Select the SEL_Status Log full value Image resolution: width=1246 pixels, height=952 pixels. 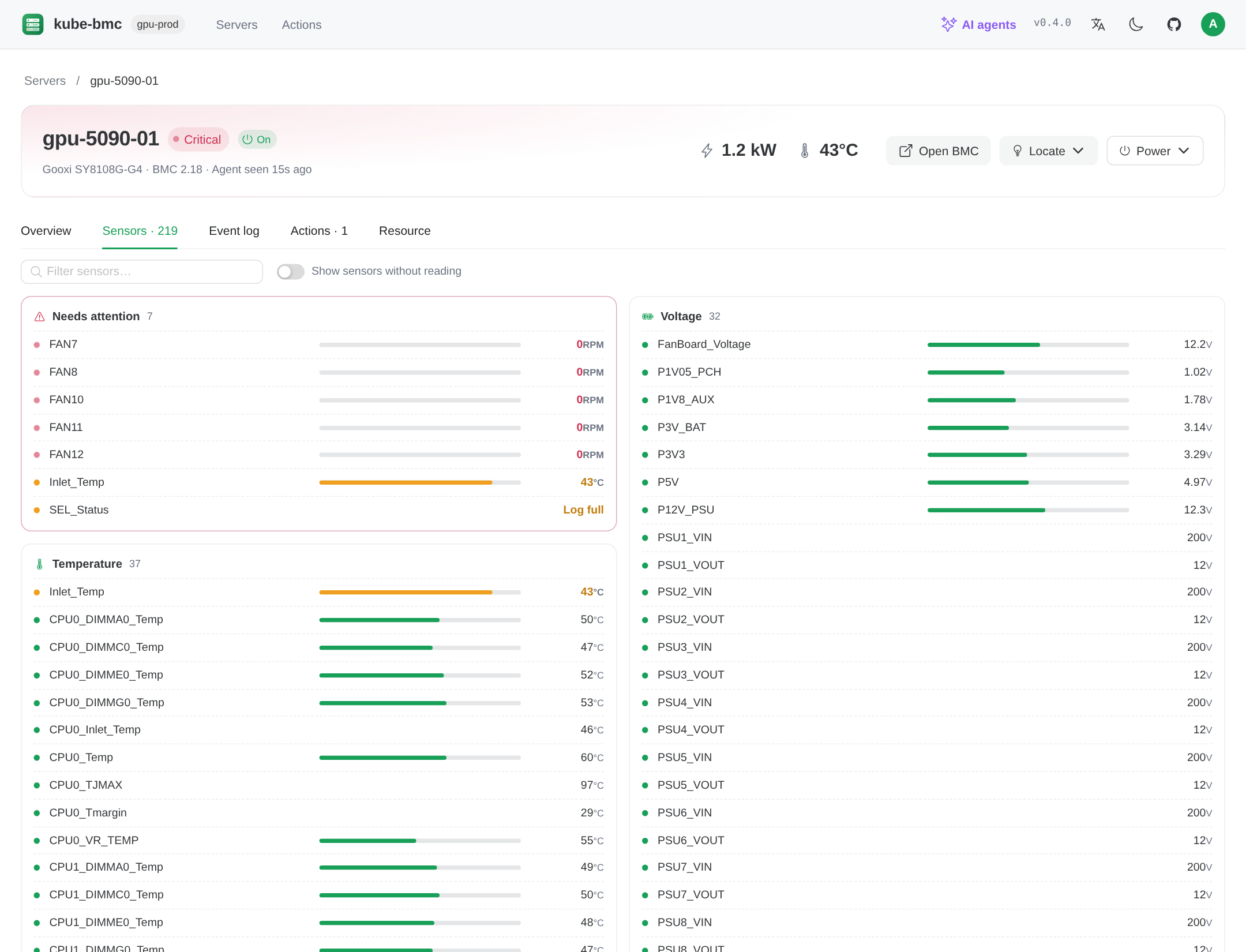583,510
